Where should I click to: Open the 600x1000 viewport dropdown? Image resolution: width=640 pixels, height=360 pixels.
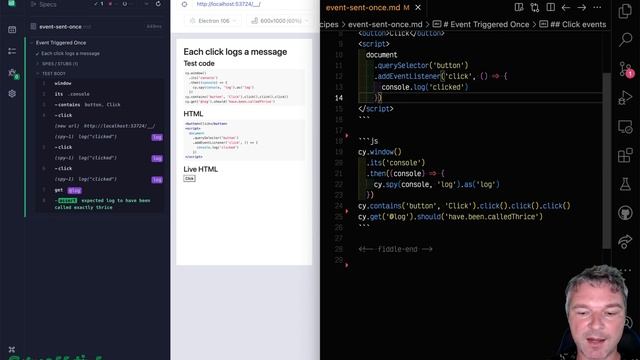point(280,20)
